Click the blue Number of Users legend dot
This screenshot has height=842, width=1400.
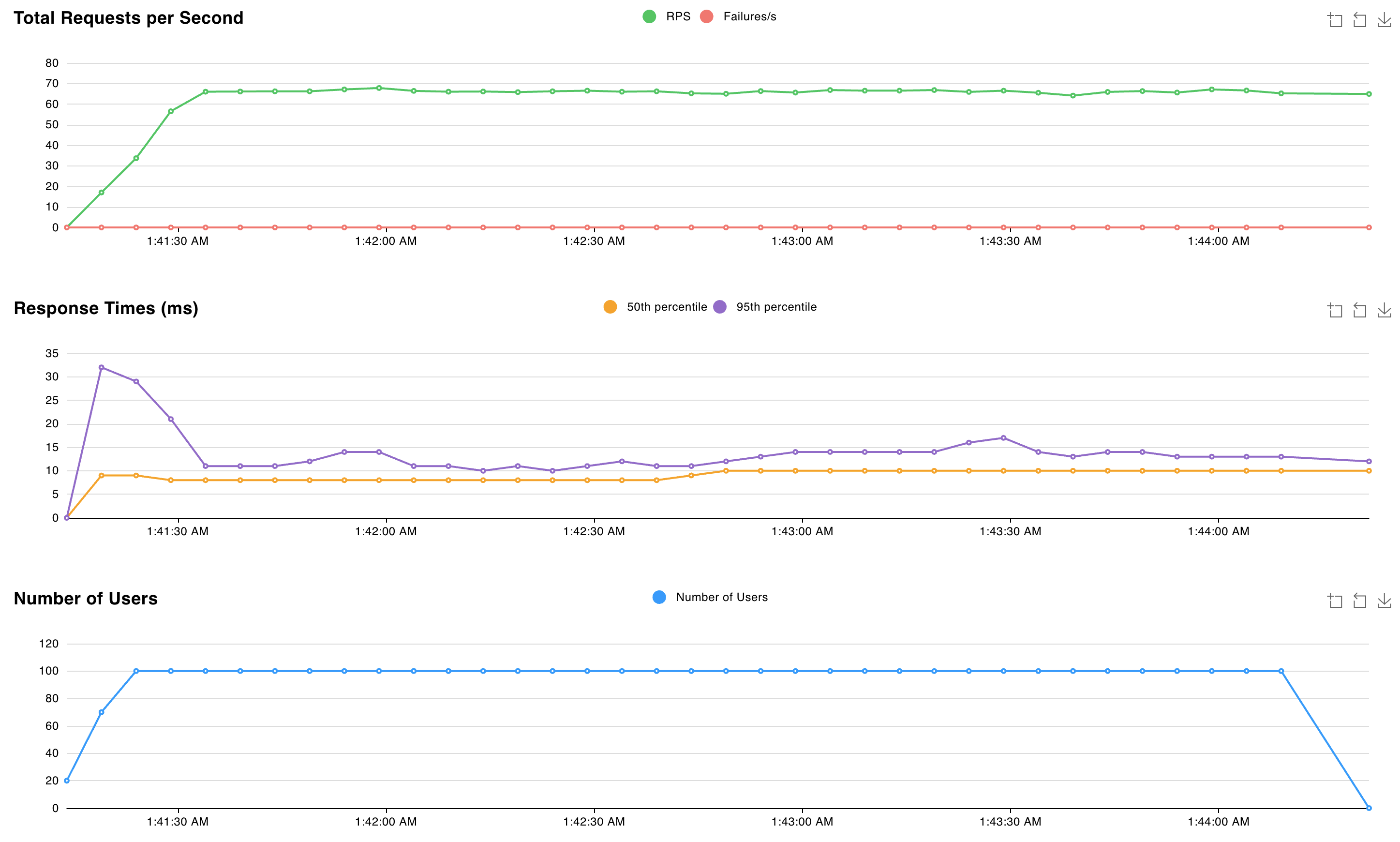pyautogui.click(x=659, y=597)
